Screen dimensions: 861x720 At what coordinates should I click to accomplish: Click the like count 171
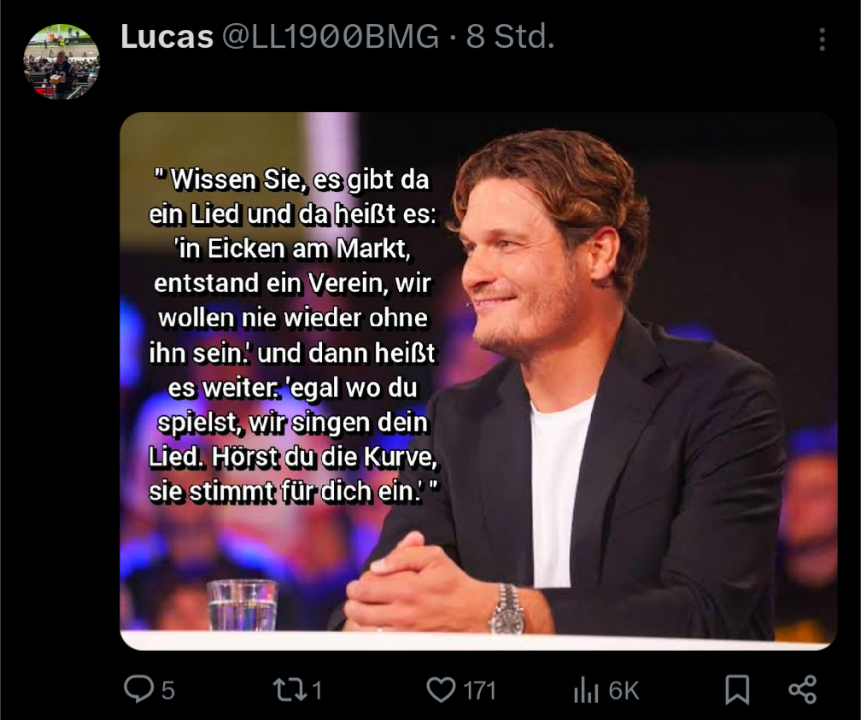coord(479,691)
